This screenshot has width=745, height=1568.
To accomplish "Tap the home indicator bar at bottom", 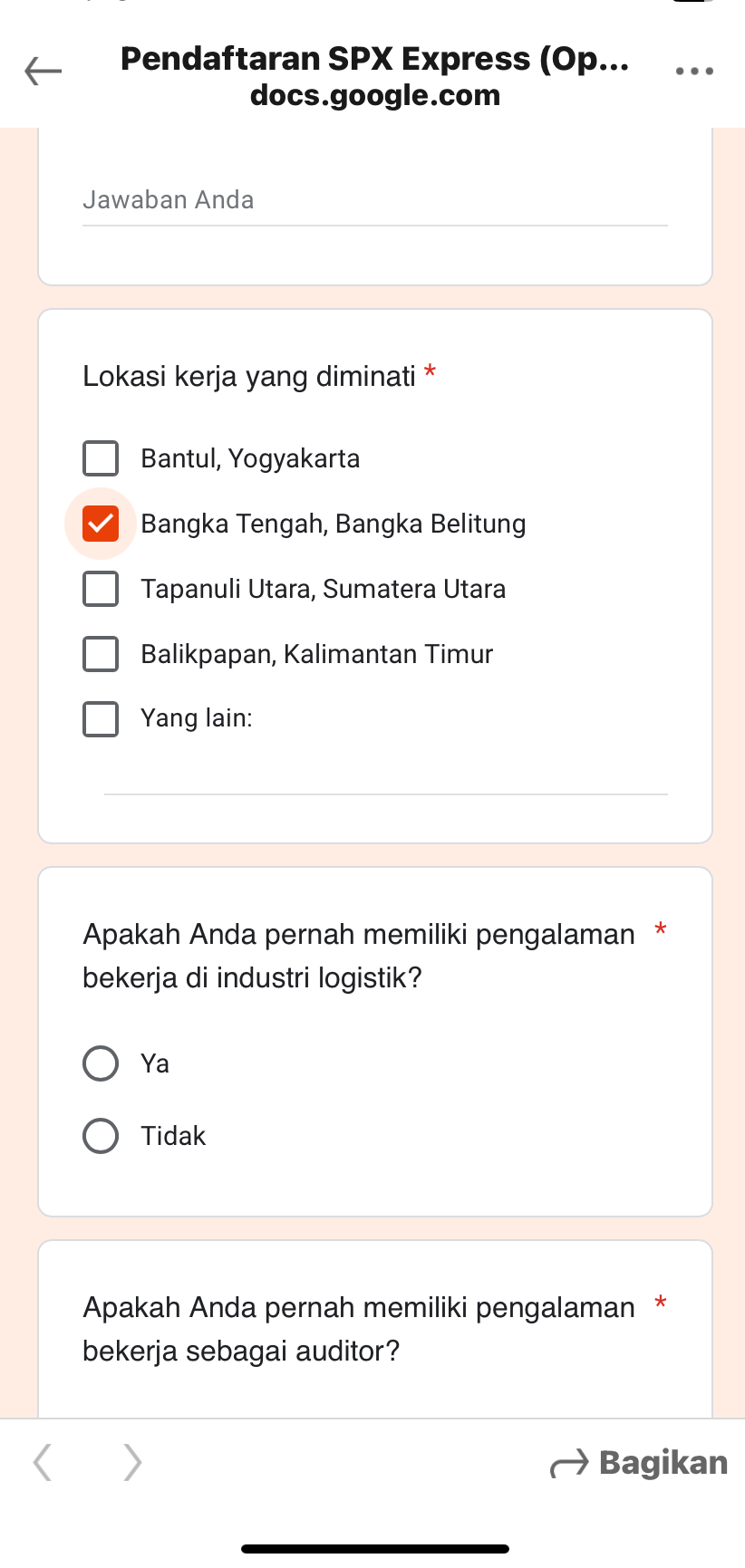I will pyautogui.click(x=374, y=1549).
